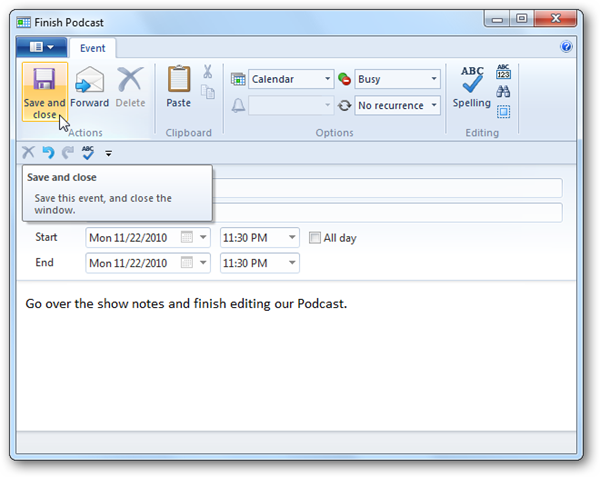This screenshot has width=600, height=477.
Task: Open the End date calendar picker
Action: pos(188,263)
